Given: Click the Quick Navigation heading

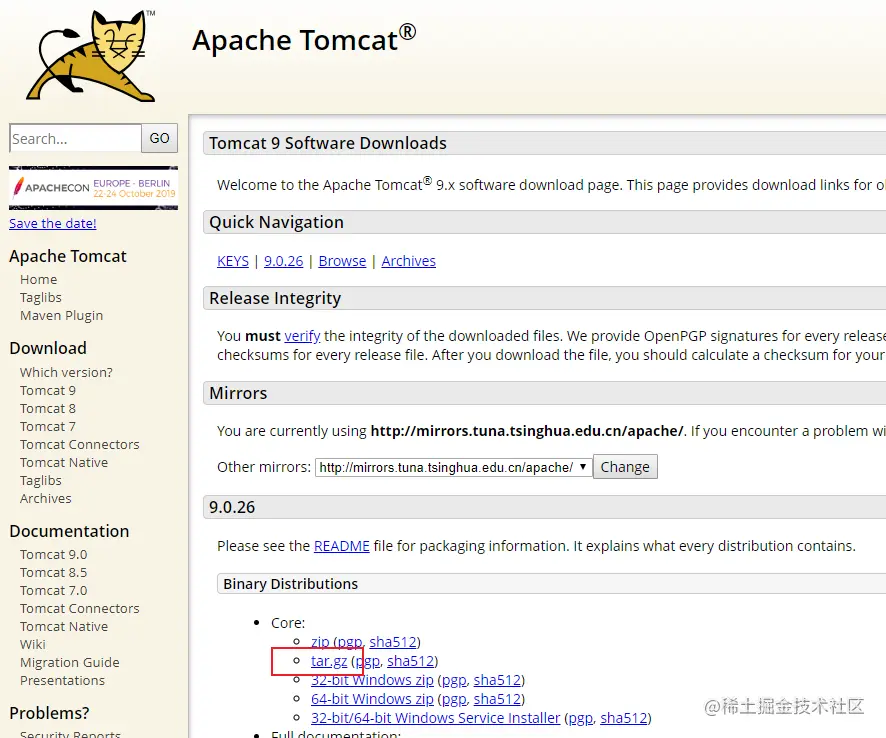Looking at the screenshot, I should click(x=276, y=223).
